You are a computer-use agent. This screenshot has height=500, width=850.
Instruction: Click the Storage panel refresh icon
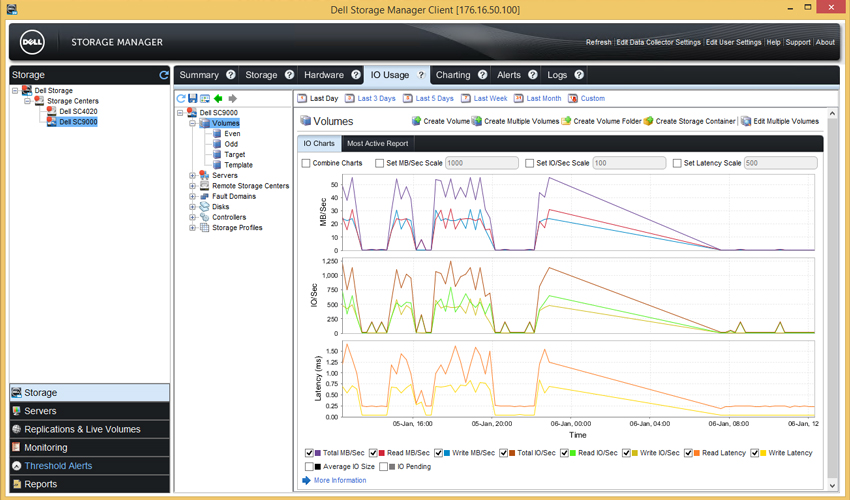pos(164,75)
